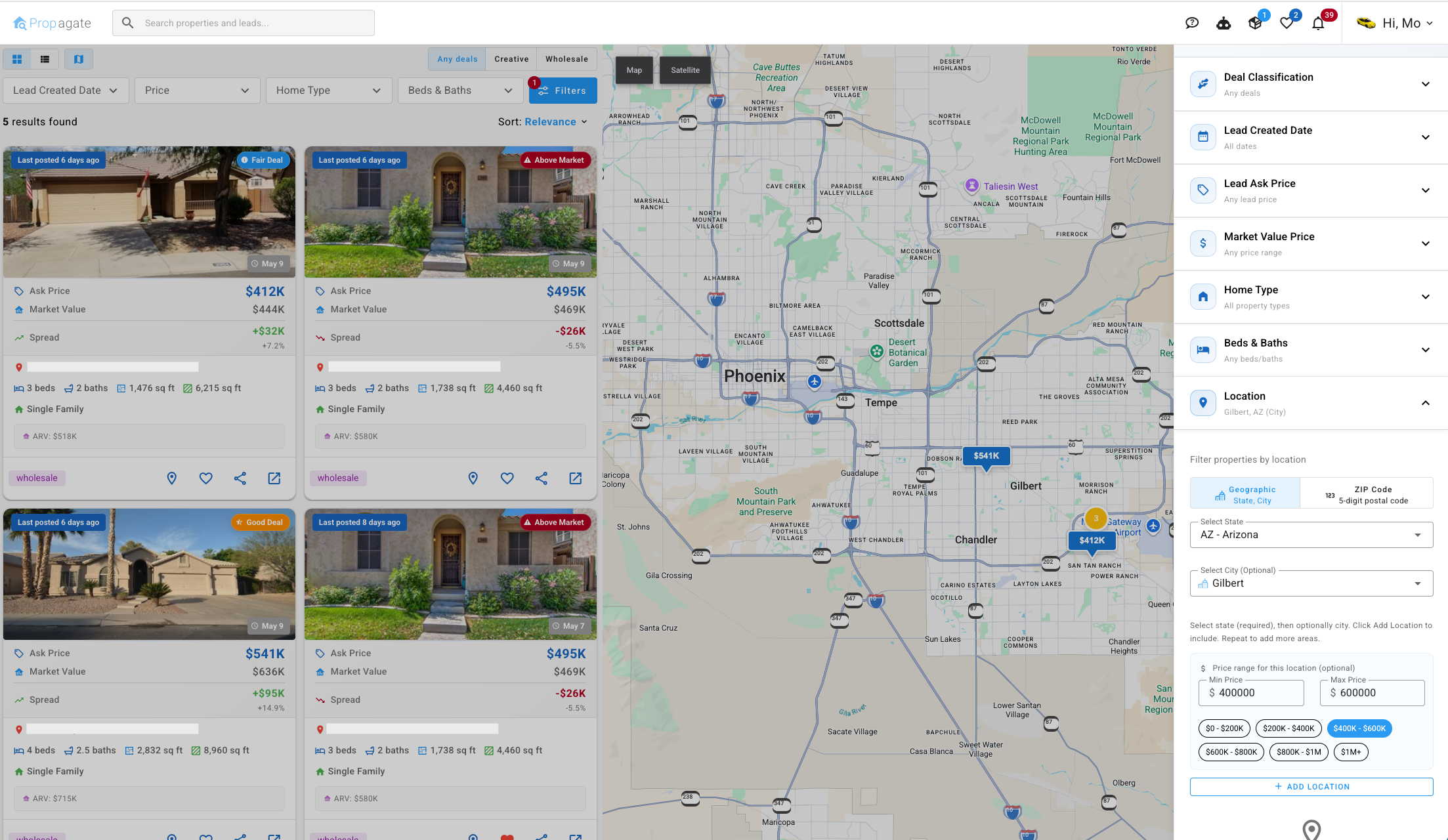
Task: Show the $412K property location on map
Action: (x=171, y=478)
